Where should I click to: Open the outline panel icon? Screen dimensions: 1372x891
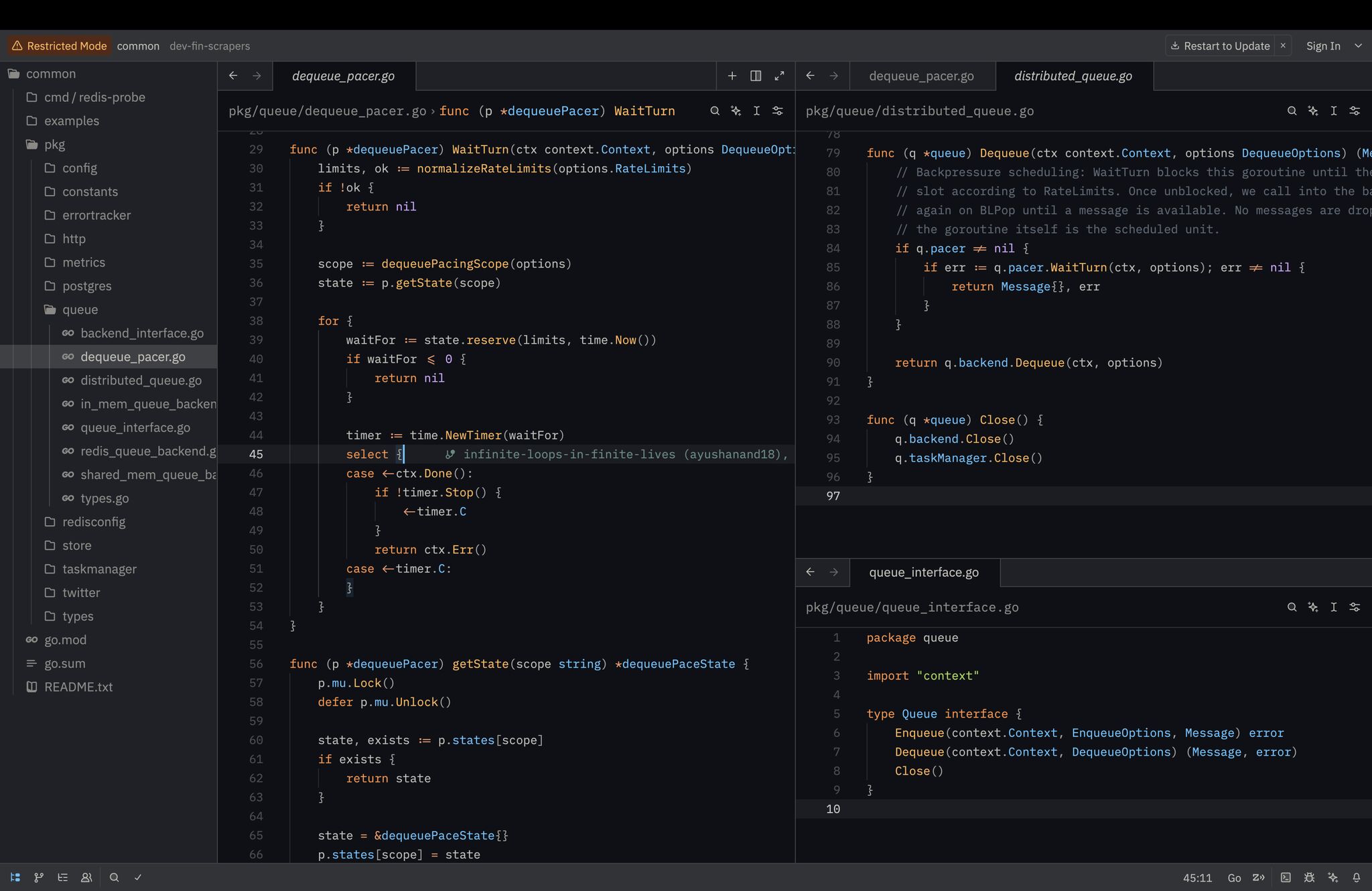[x=63, y=878]
